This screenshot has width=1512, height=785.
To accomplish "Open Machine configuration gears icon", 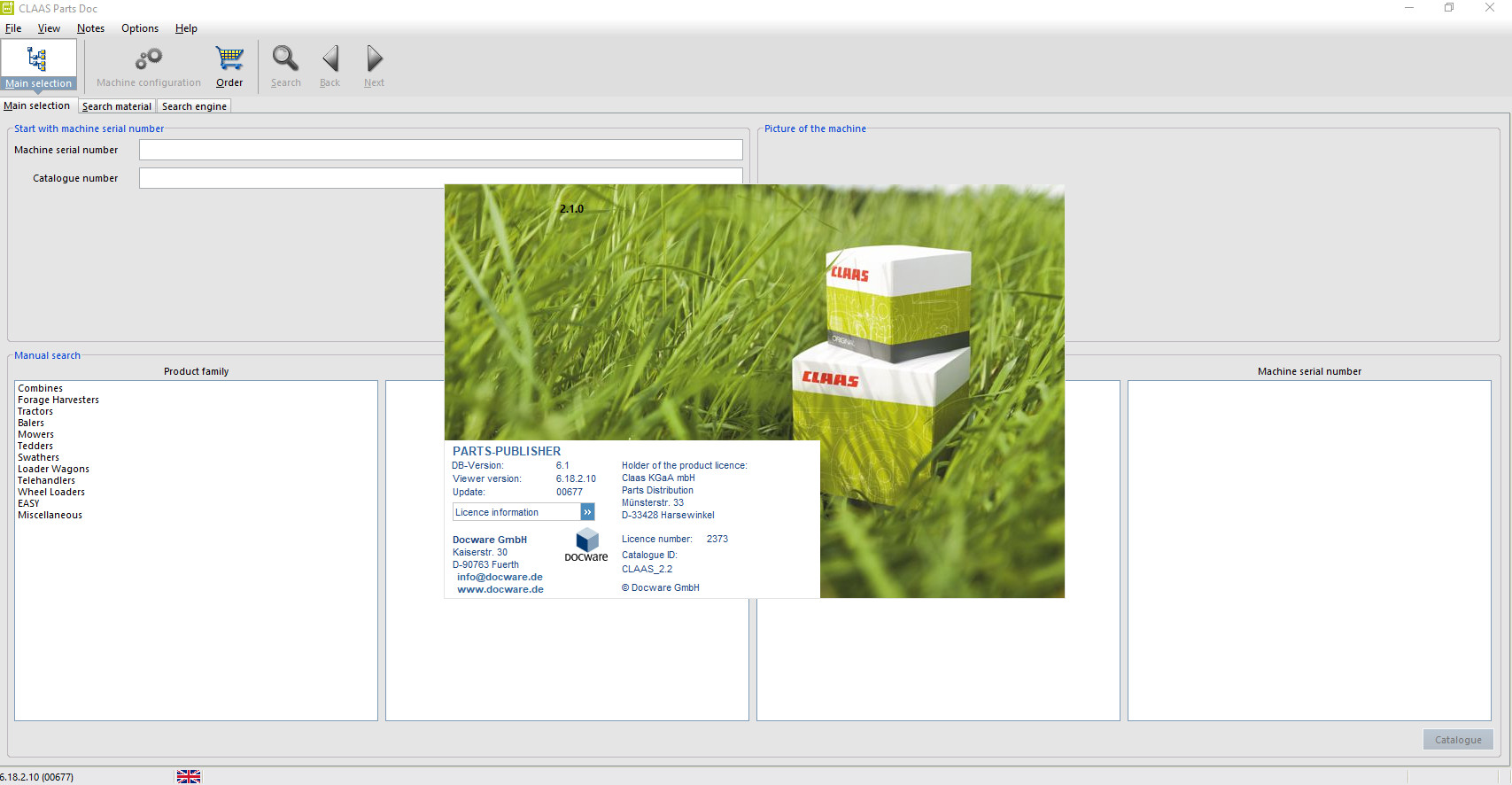I will [x=148, y=59].
